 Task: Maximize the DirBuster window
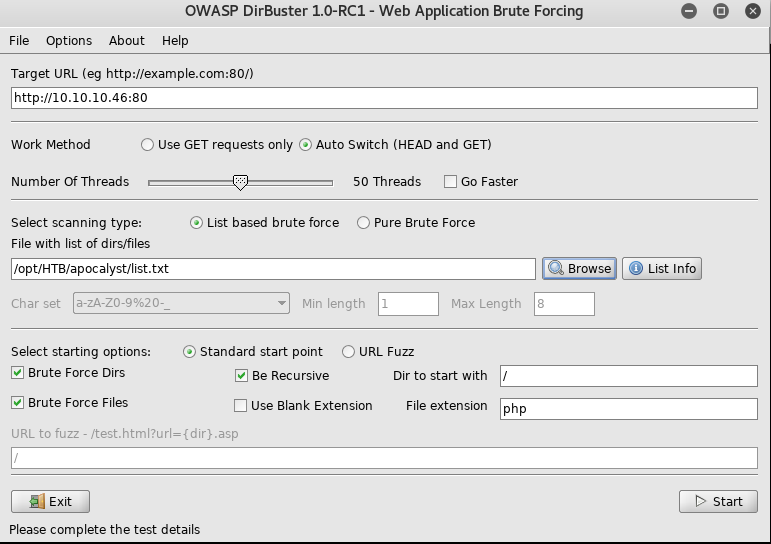(x=720, y=12)
